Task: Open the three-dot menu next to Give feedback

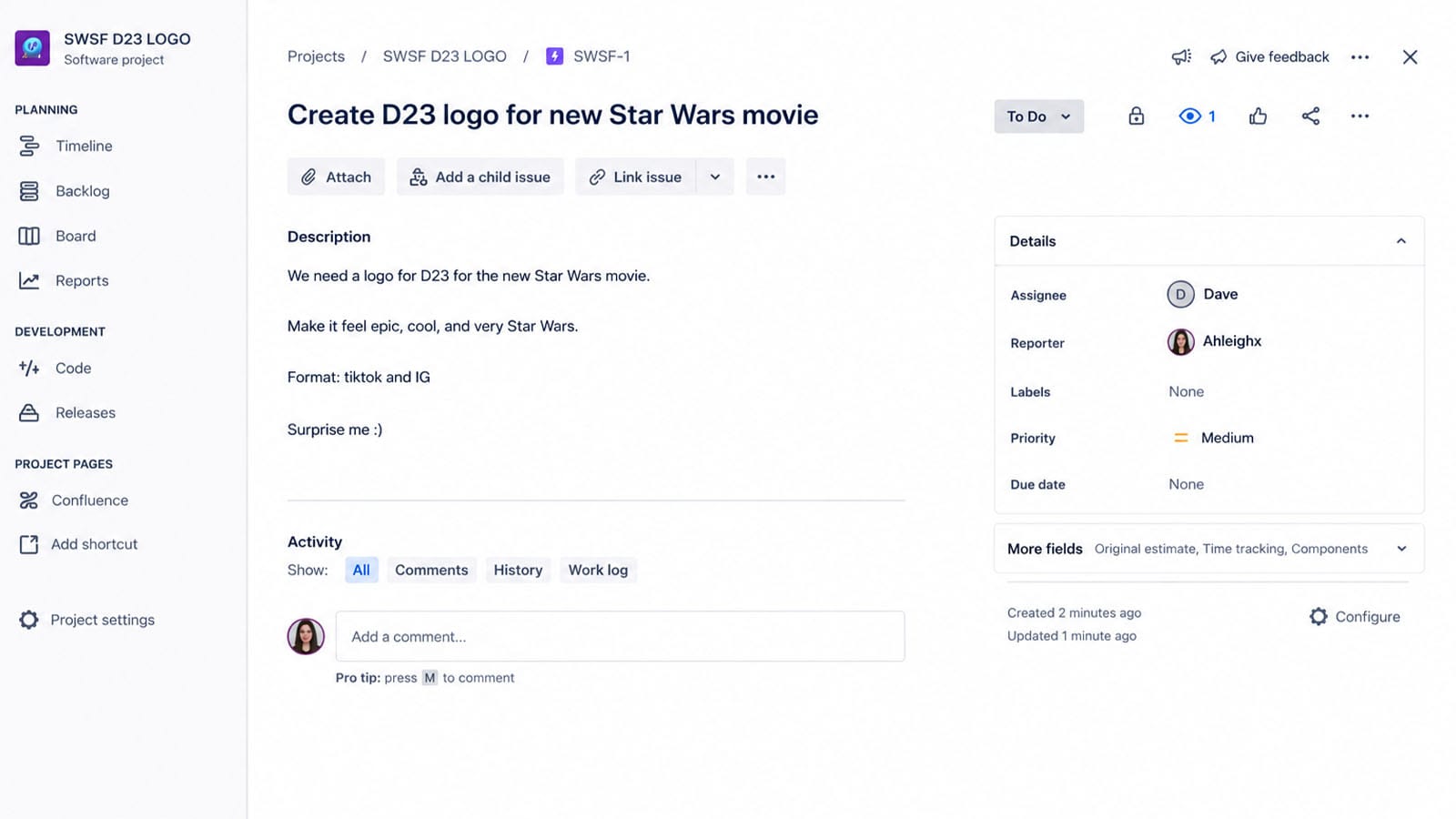Action: [1360, 57]
